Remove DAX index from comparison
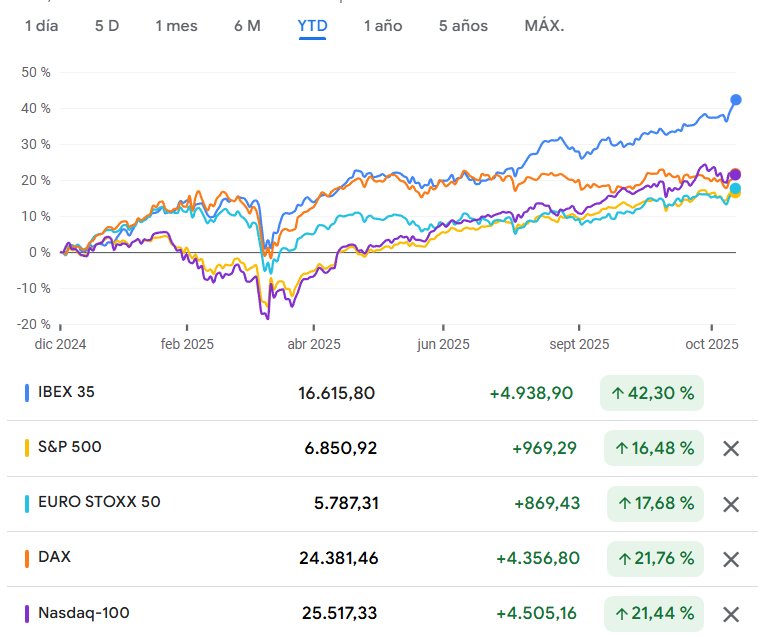This screenshot has width=771, height=637. tap(731, 559)
